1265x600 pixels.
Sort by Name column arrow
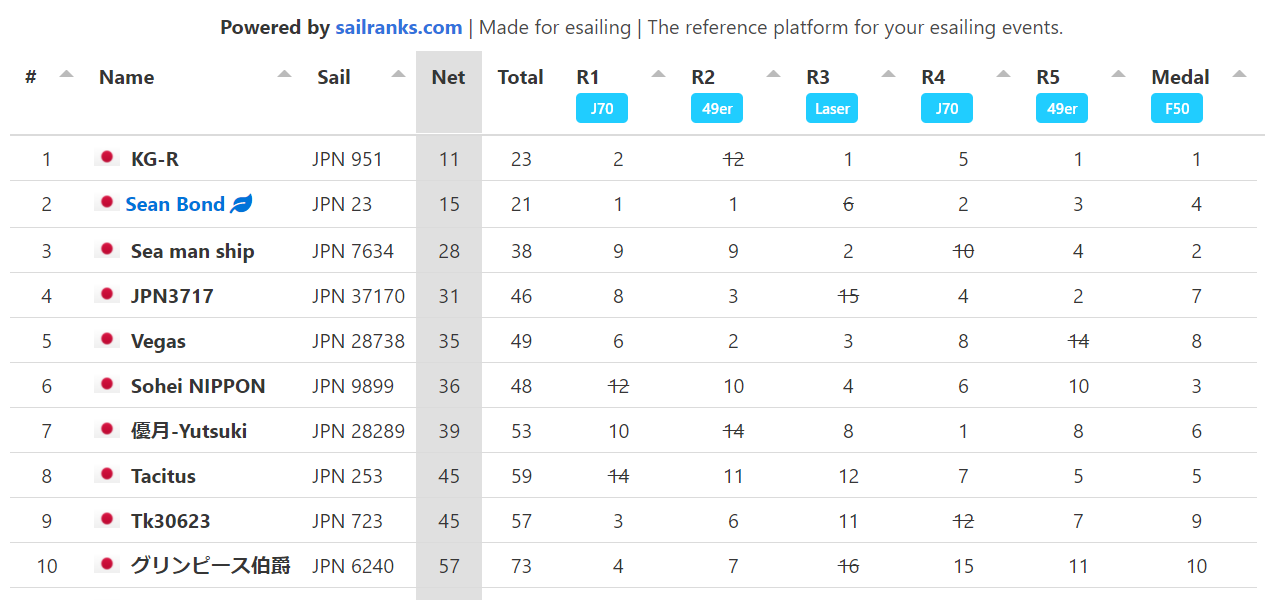pos(284,74)
